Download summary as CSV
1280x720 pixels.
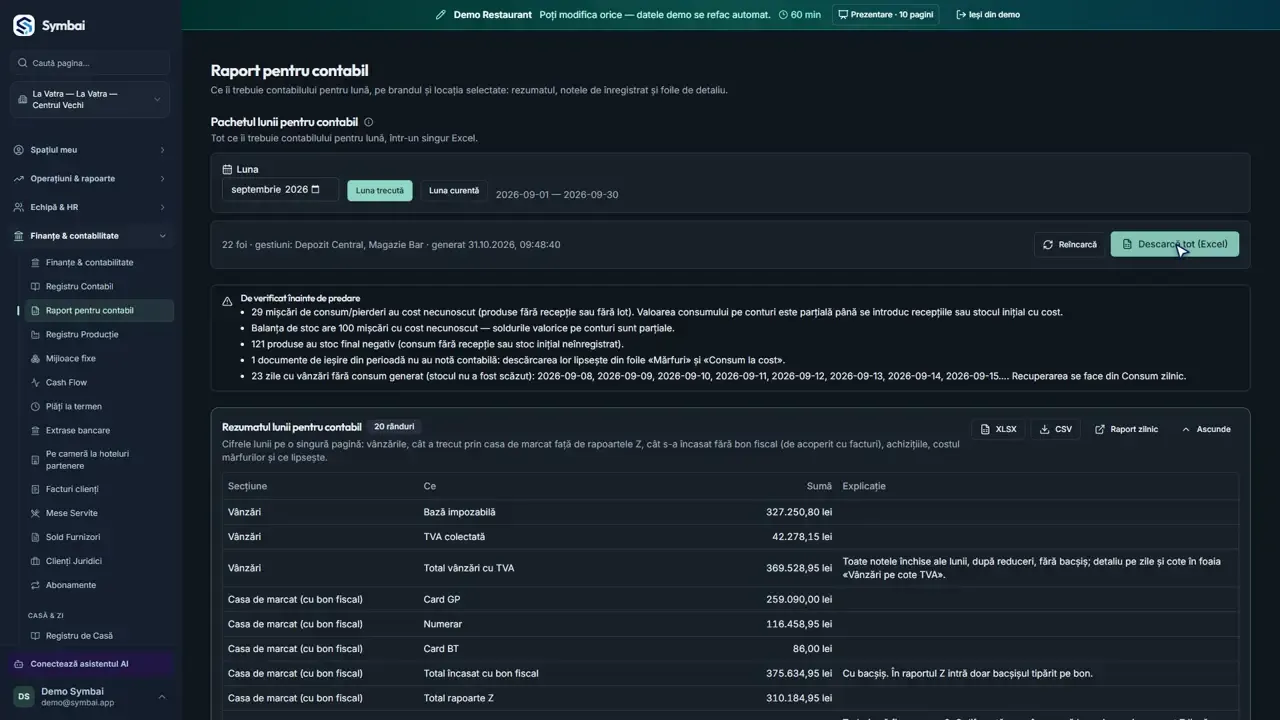point(1056,429)
